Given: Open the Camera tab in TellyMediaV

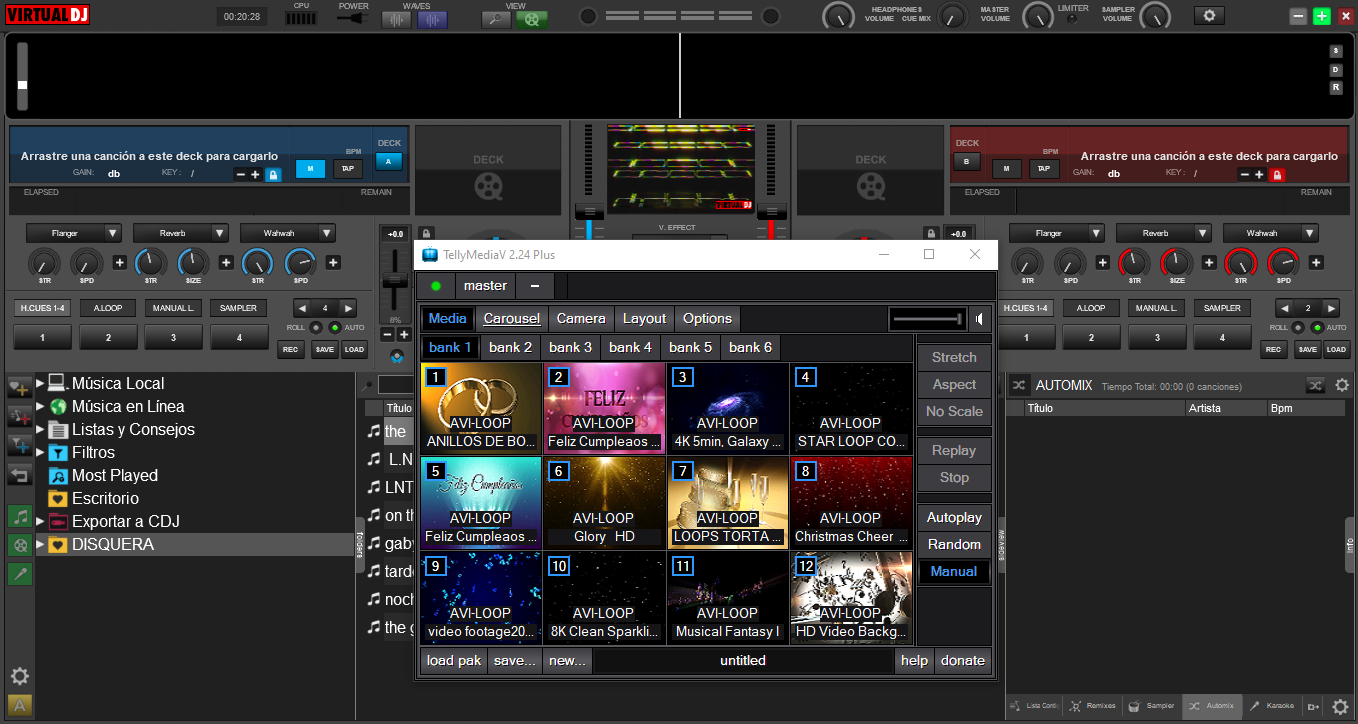Looking at the screenshot, I should (581, 318).
